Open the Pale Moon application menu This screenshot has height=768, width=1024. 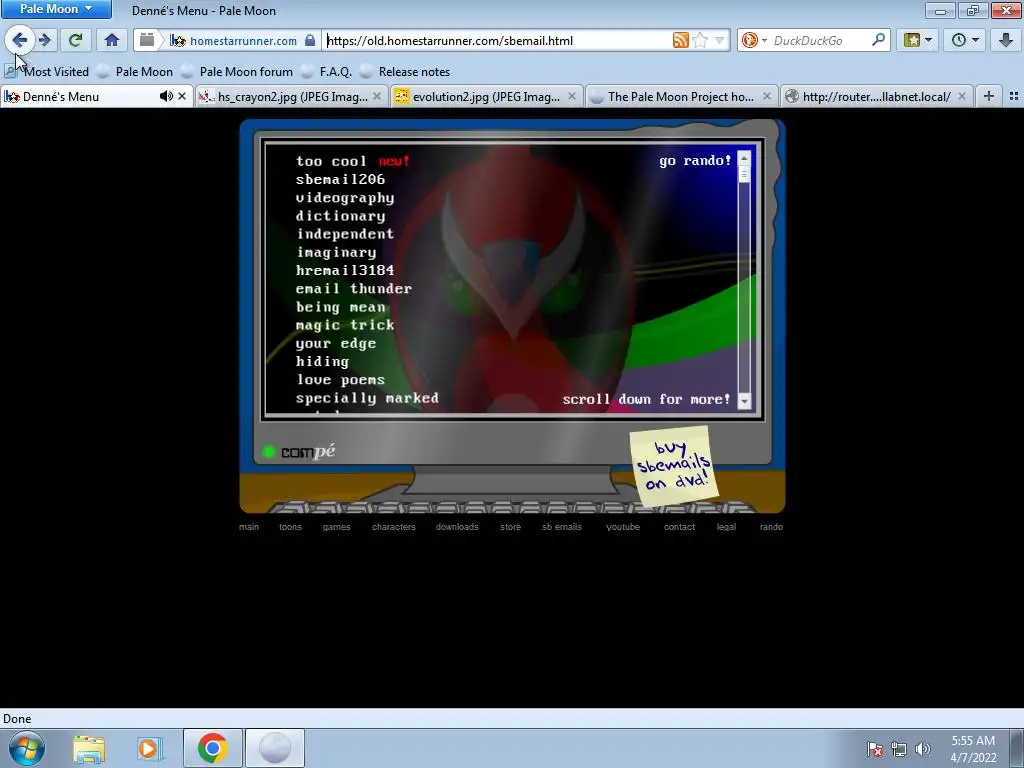click(56, 9)
